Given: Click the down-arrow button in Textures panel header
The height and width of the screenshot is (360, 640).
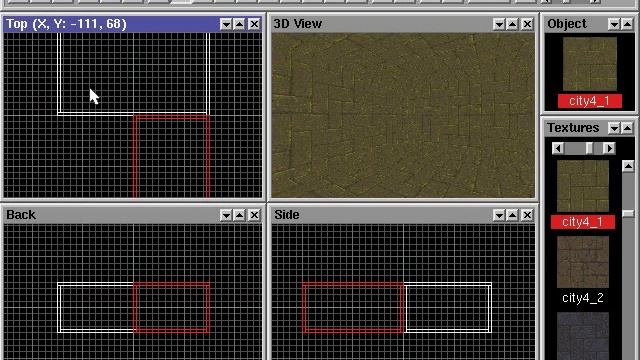Looking at the screenshot, I should tap(614, 128).
